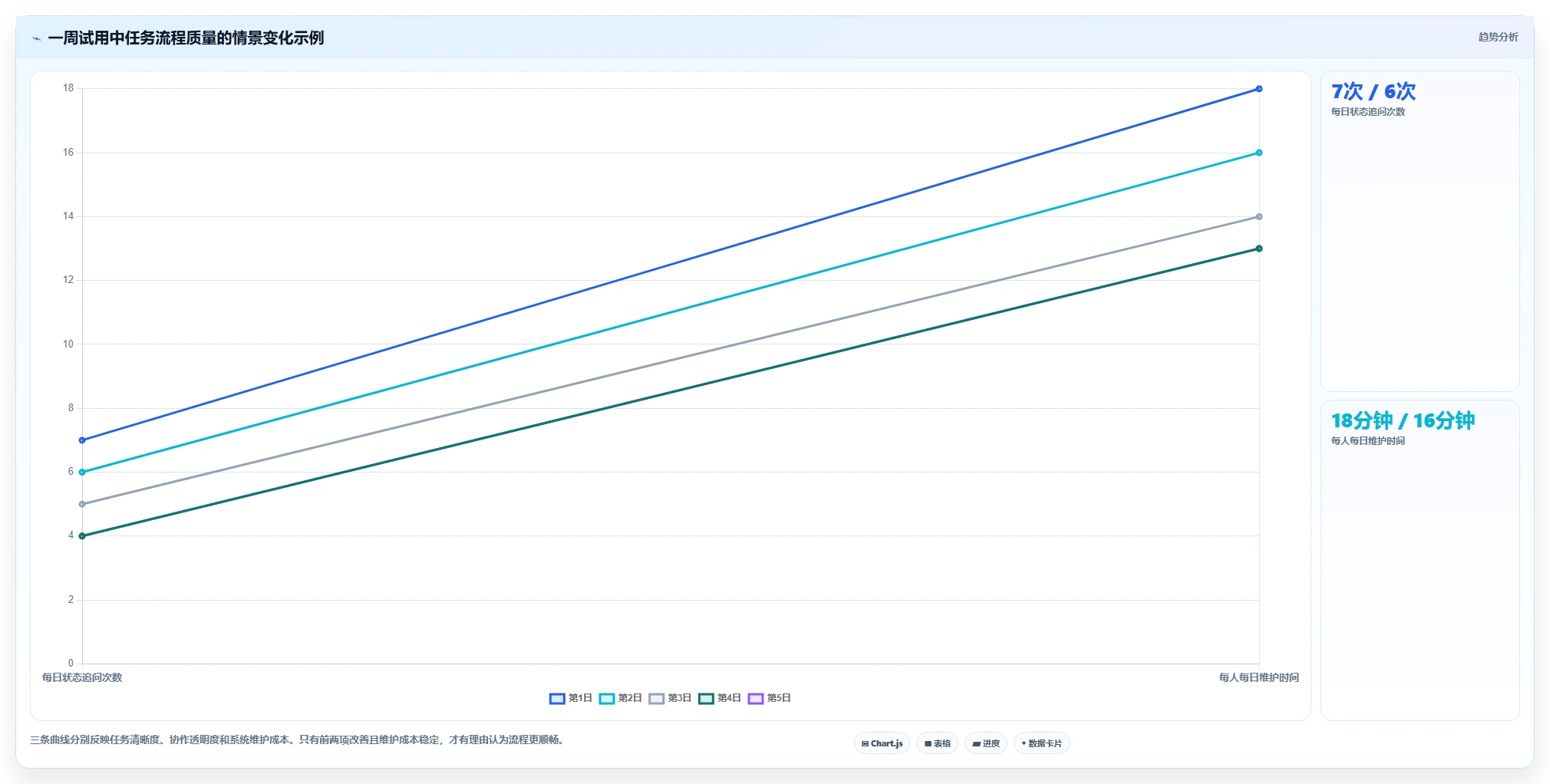Viewport: 1550px width, 784px height.
Task: Select the 第1日 data point at value 7
Action: point(82,440)
